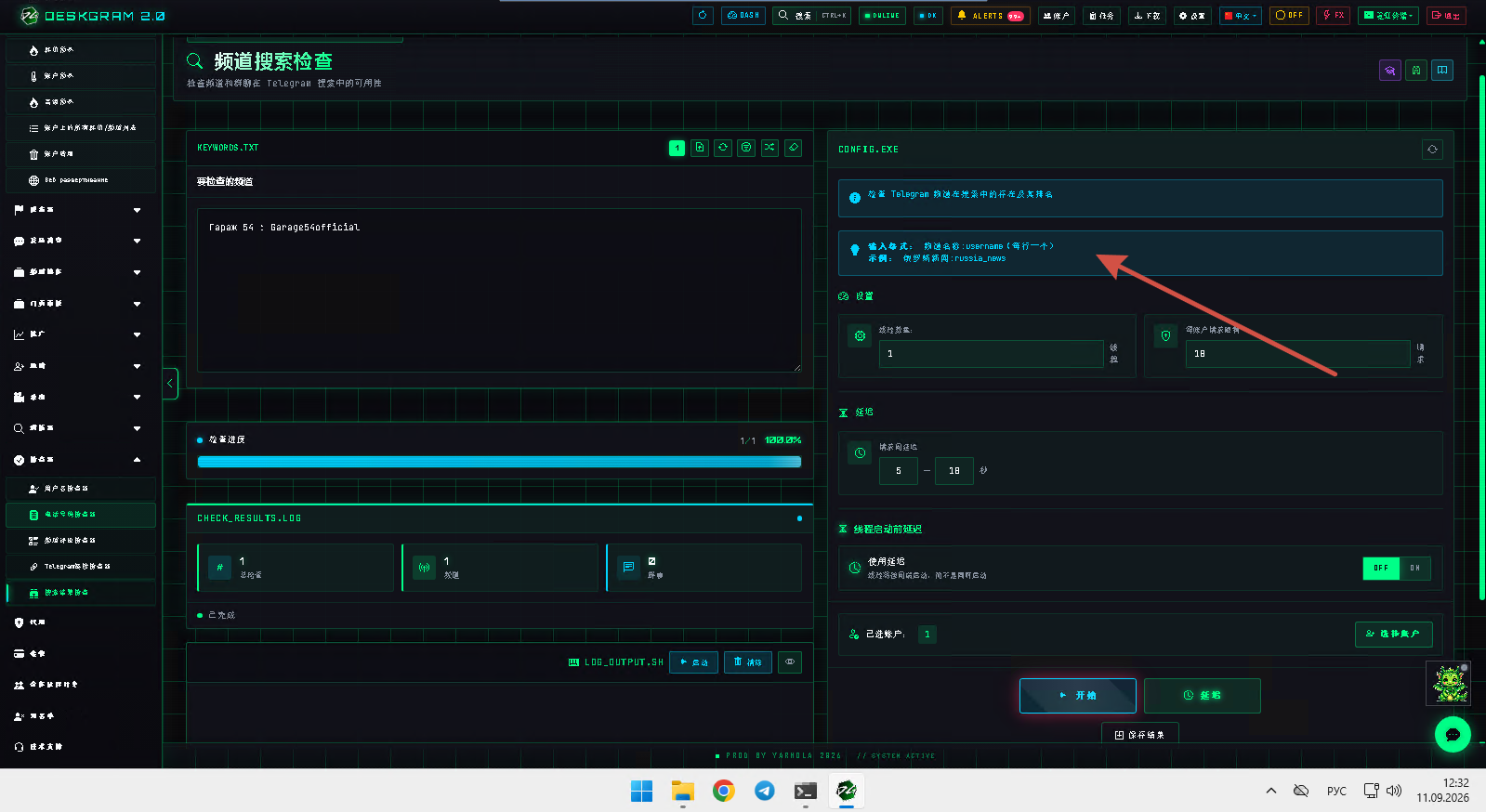This screenshot has height=812, width=1486.
Task: Click the shuffle icon in KEYWORDS.TXT toolbar
Action: tap(769, 148)
